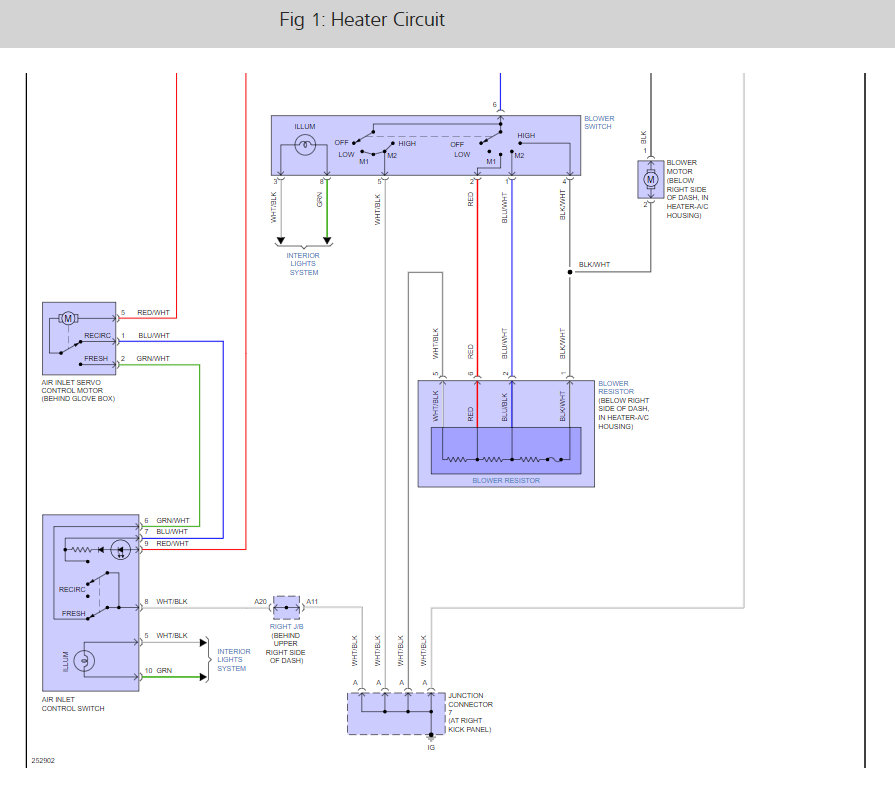This screenshot has height=791, width=895.
Task: Select the "INTERIOR LIGHTS SYSTEM" label under the blower switch
Action: 303,264
